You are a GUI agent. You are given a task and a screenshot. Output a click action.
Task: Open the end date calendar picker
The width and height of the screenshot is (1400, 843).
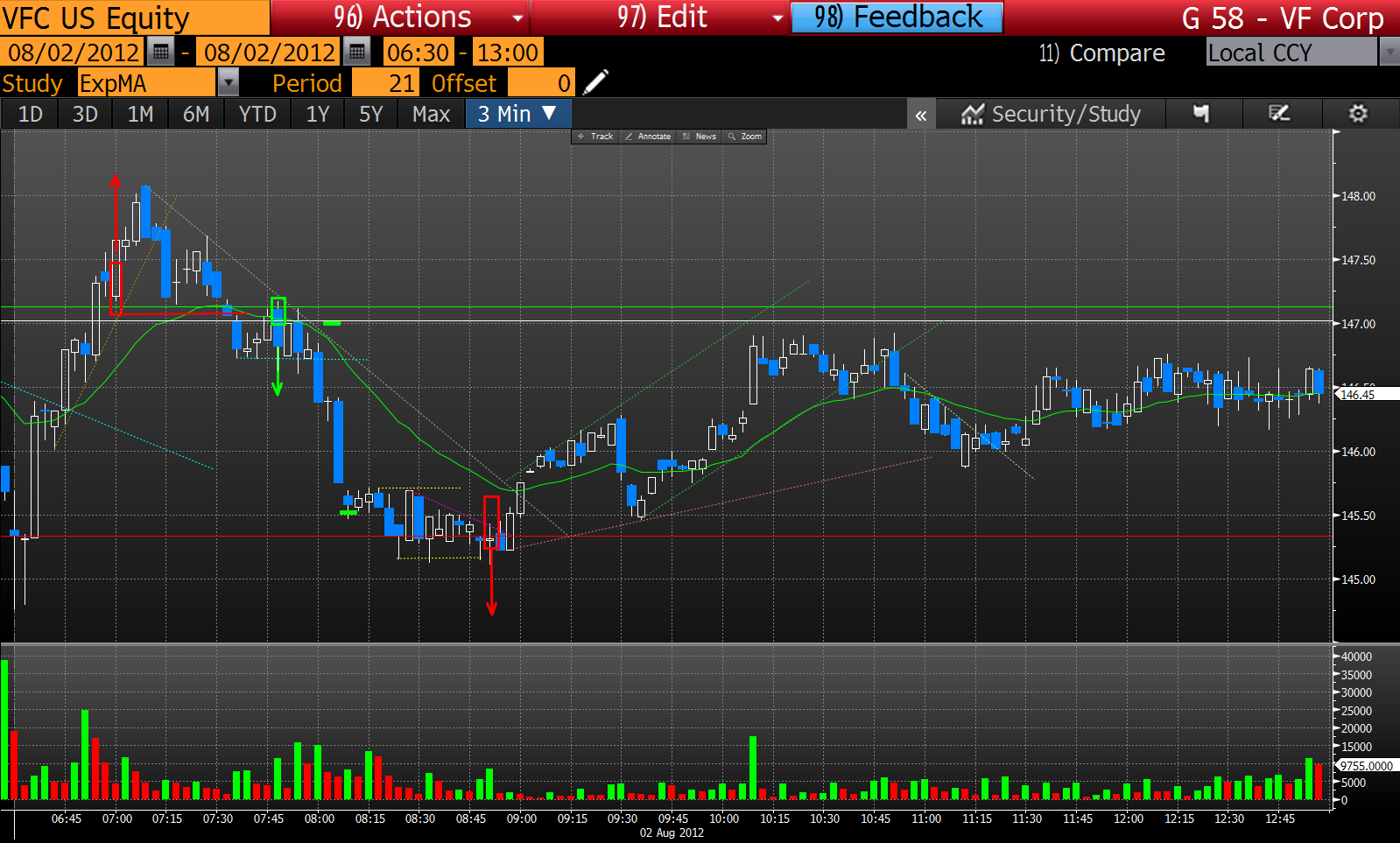356,53
